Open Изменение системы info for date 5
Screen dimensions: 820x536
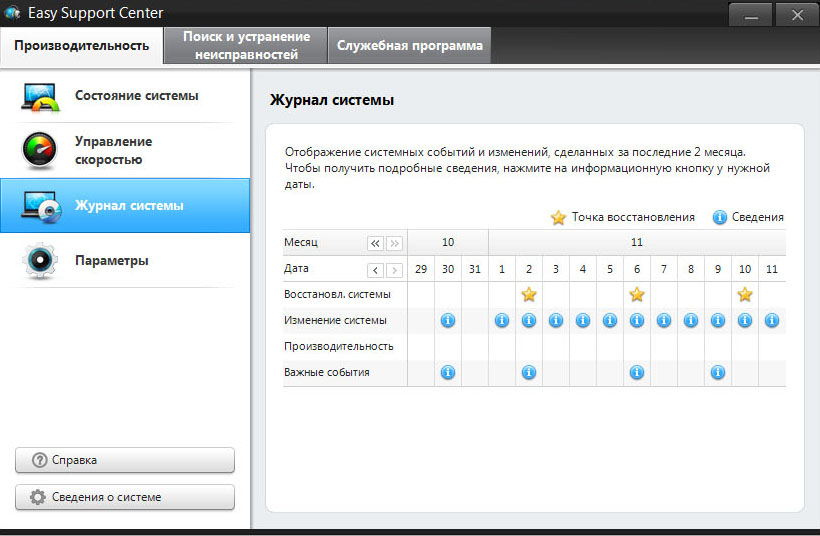point(610,320)
